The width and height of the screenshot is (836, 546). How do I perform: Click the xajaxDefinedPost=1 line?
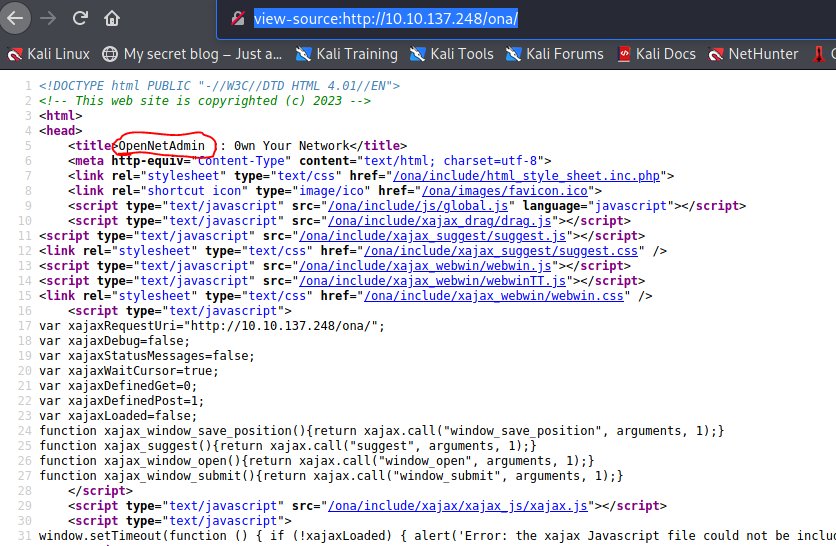click(x=122, y=400)
